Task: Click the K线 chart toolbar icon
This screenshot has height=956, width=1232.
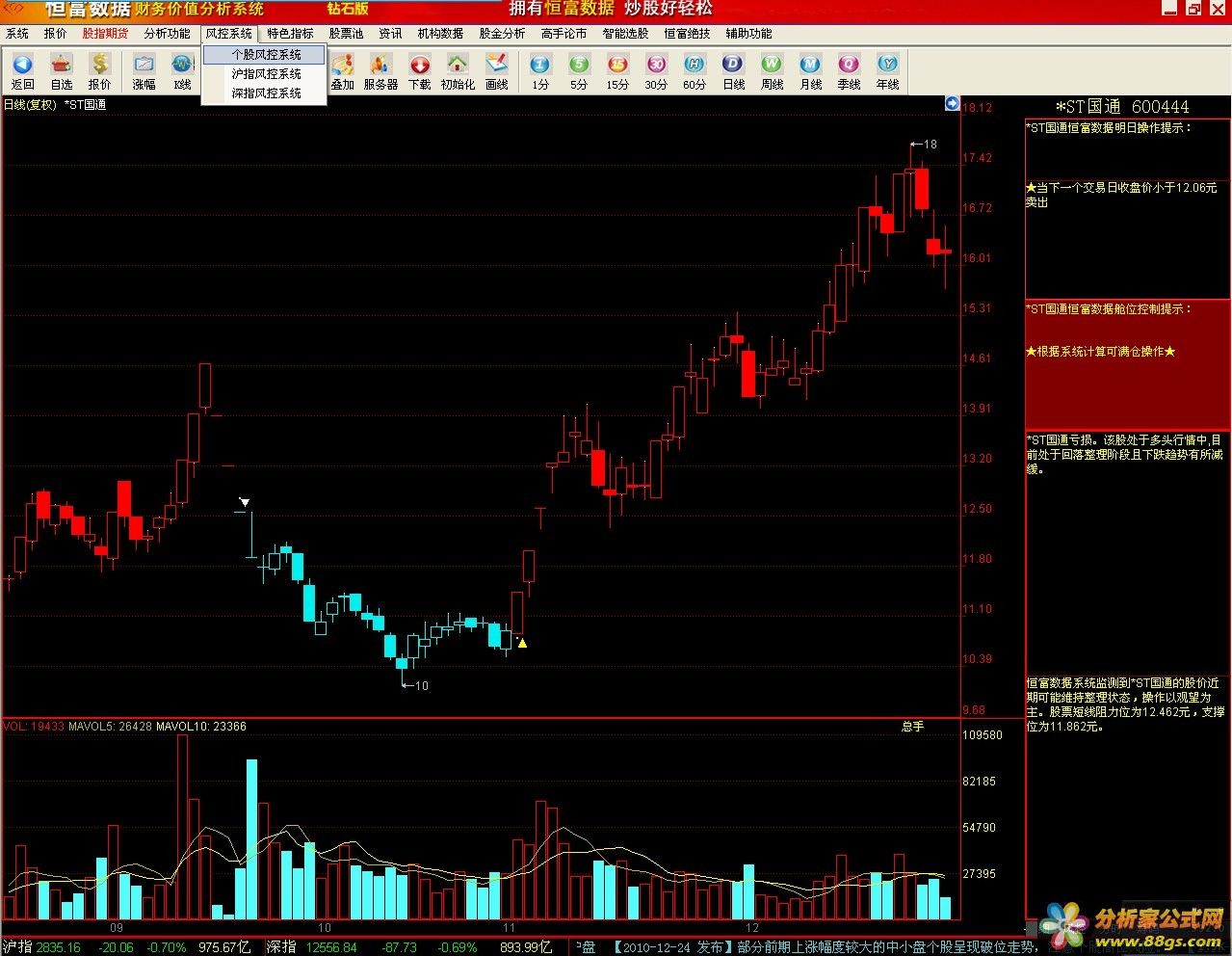Action: tap(183, 72)
